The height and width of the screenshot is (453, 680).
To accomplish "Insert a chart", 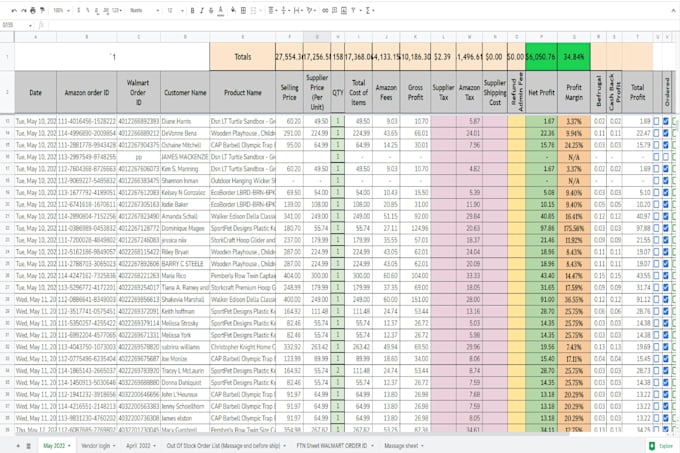I will coord(344,10).
